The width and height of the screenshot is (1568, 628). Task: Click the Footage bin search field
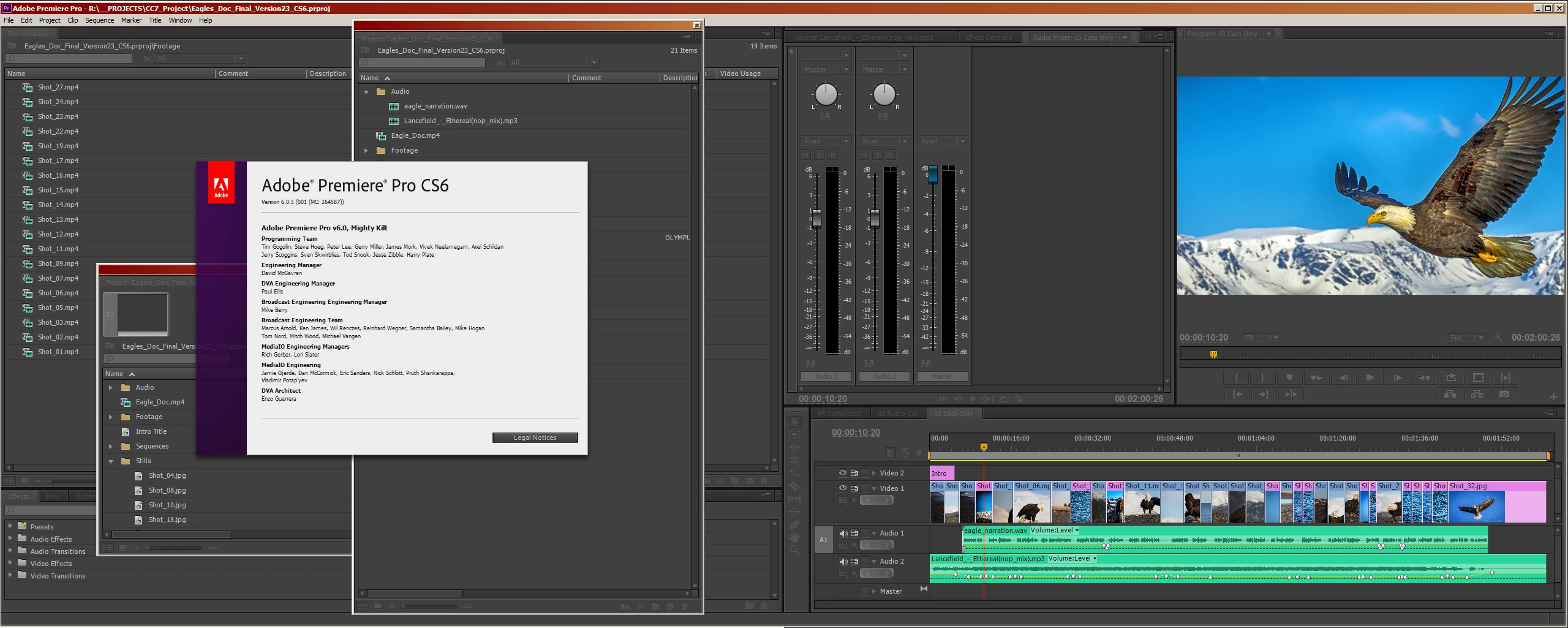coord(69,58)
